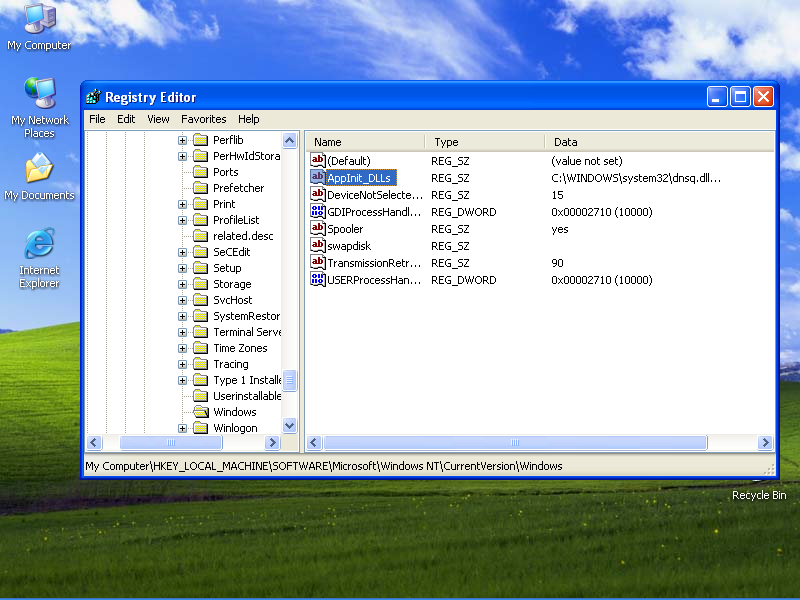Select the Terminal Server tree key name
Viewport: 800px width, 600px height.
247,332
